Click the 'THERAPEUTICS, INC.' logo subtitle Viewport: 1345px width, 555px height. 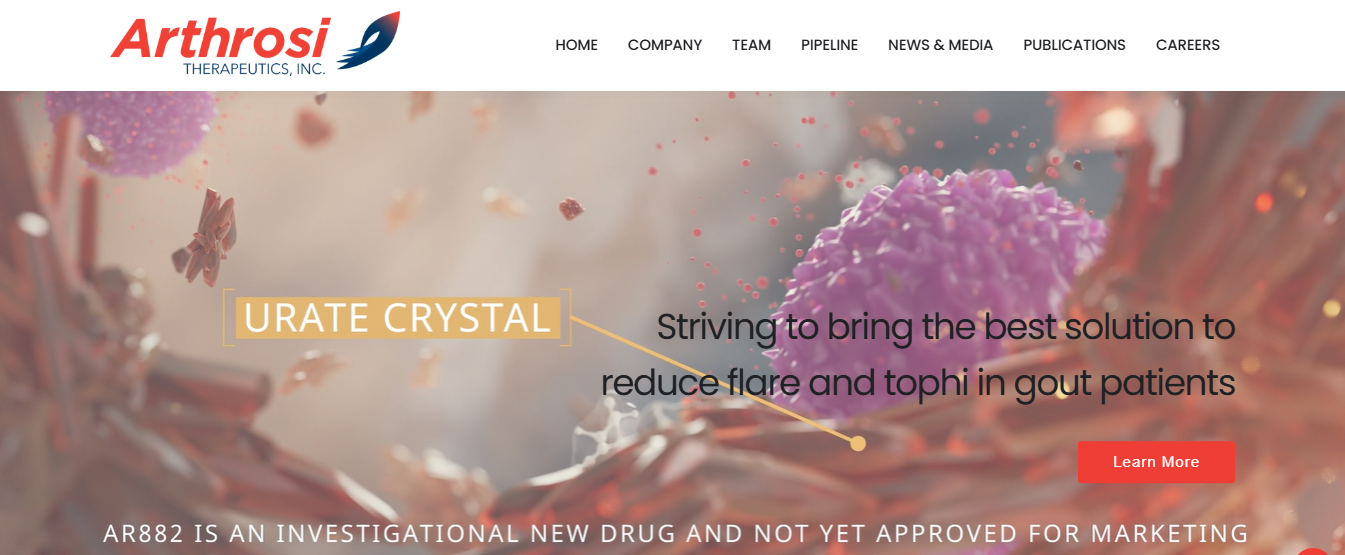point(254,69)
